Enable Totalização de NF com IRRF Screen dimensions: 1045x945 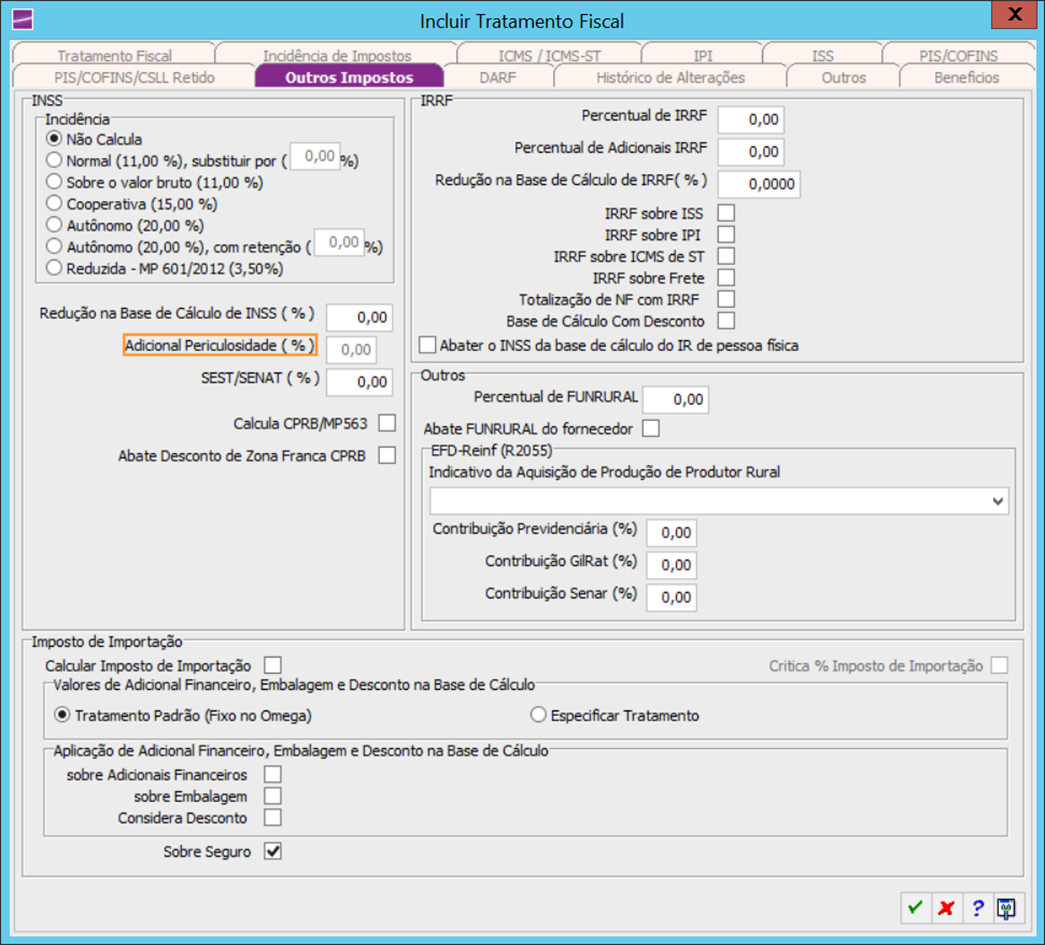click(x=726, y=299)
